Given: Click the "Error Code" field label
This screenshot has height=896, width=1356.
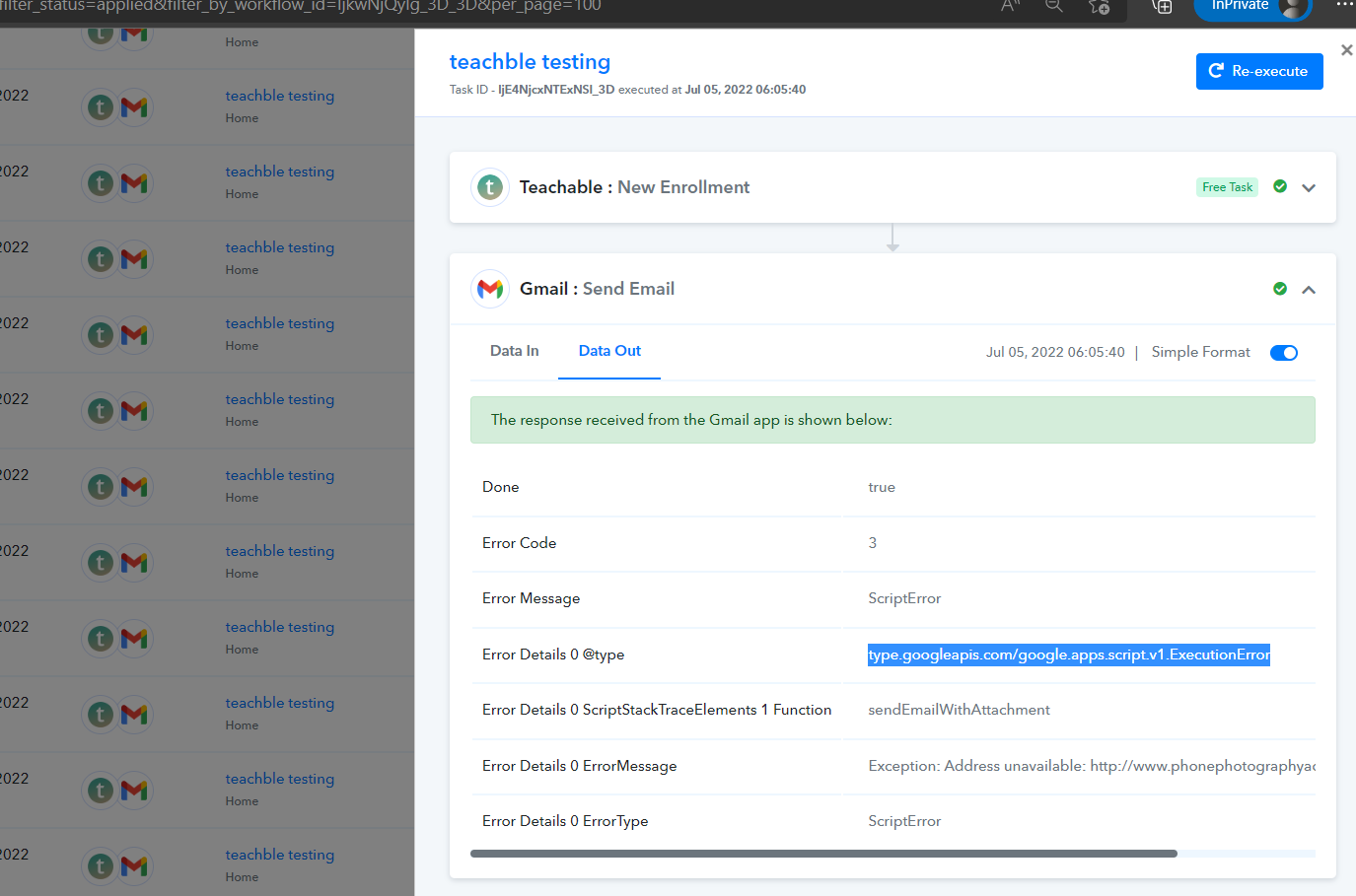Looking at the screenshot, I should coord(519,543).
